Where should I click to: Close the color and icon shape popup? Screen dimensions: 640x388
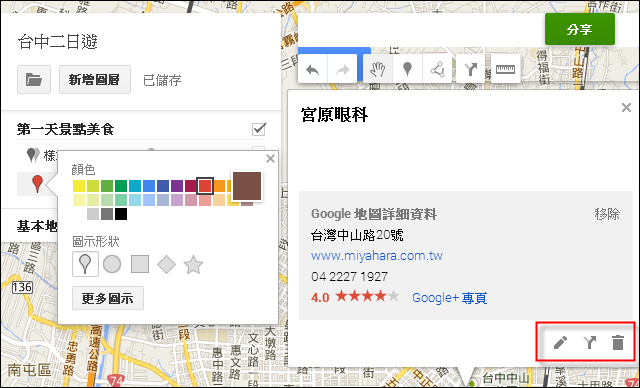tap(270, 159)
